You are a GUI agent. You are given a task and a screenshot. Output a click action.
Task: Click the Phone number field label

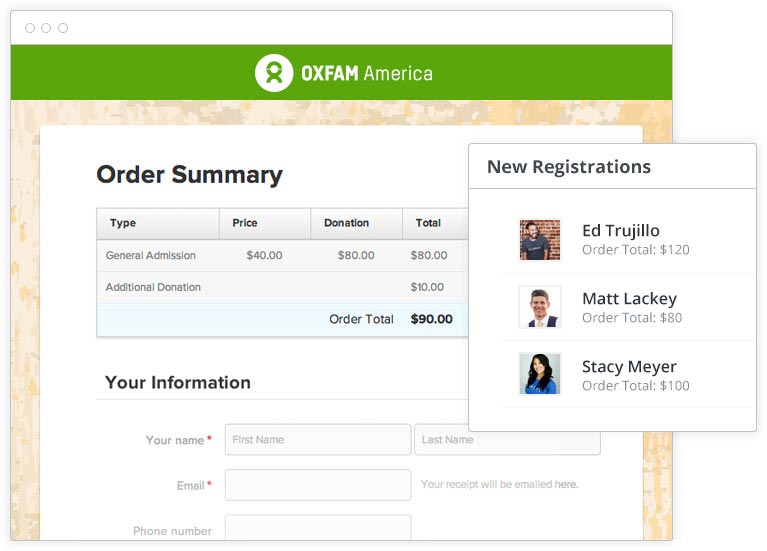pyautogui.click(x=172, y=531)
